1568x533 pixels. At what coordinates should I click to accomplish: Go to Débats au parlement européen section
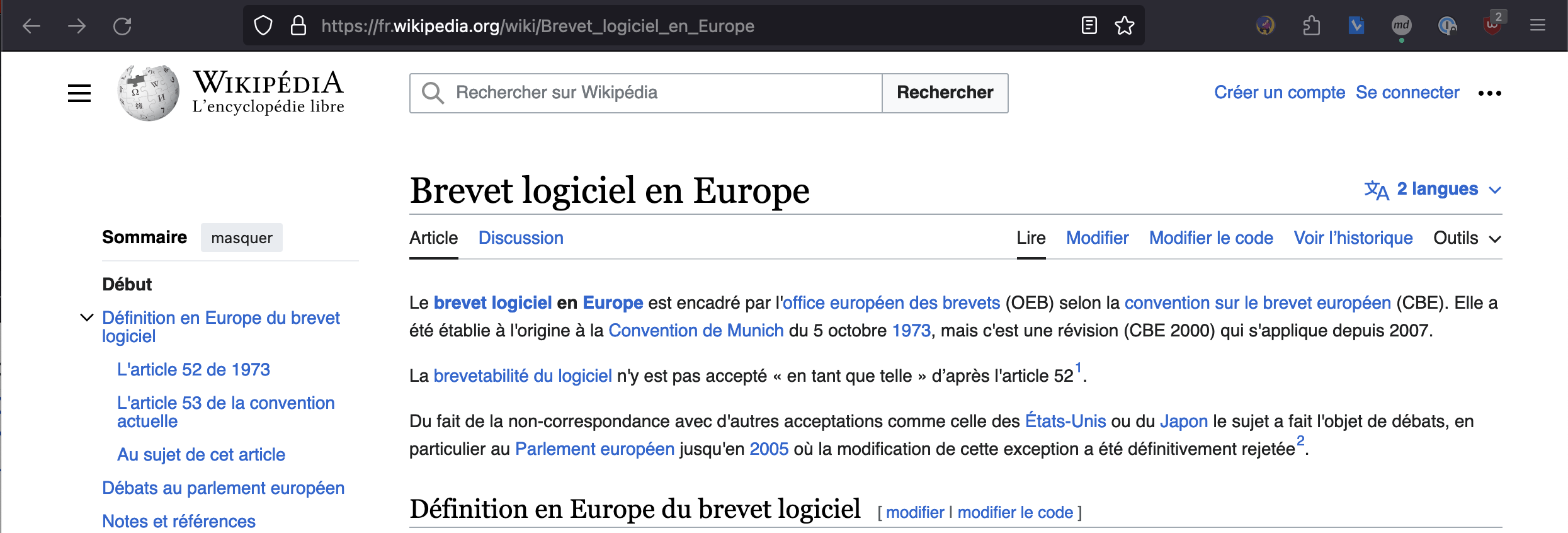tap(223, 488)
